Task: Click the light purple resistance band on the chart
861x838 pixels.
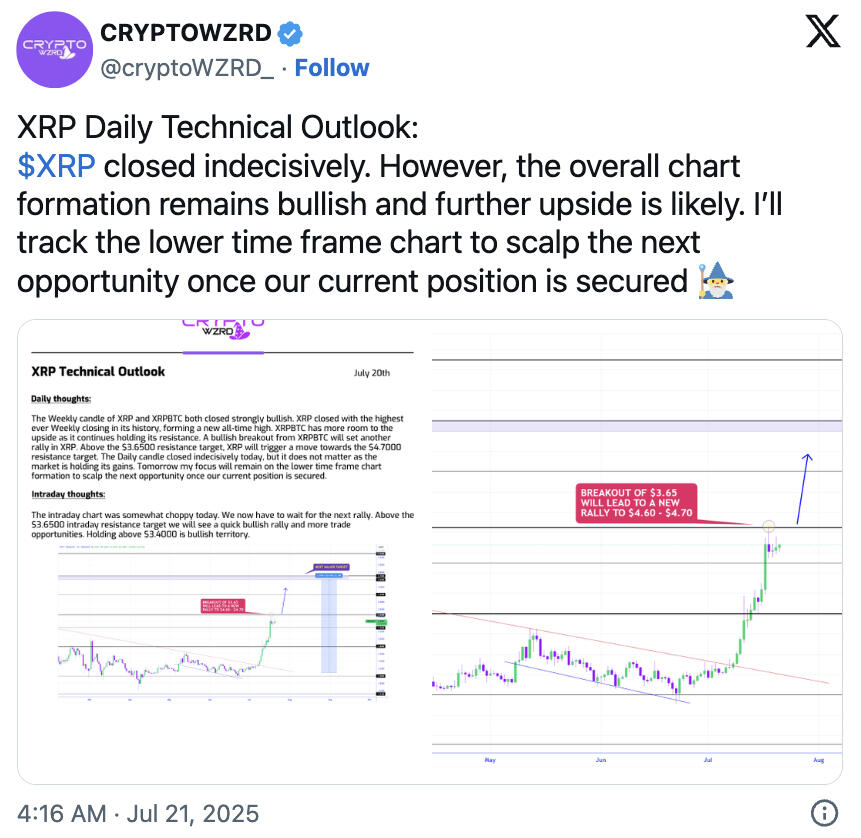Action: (637, 426)
